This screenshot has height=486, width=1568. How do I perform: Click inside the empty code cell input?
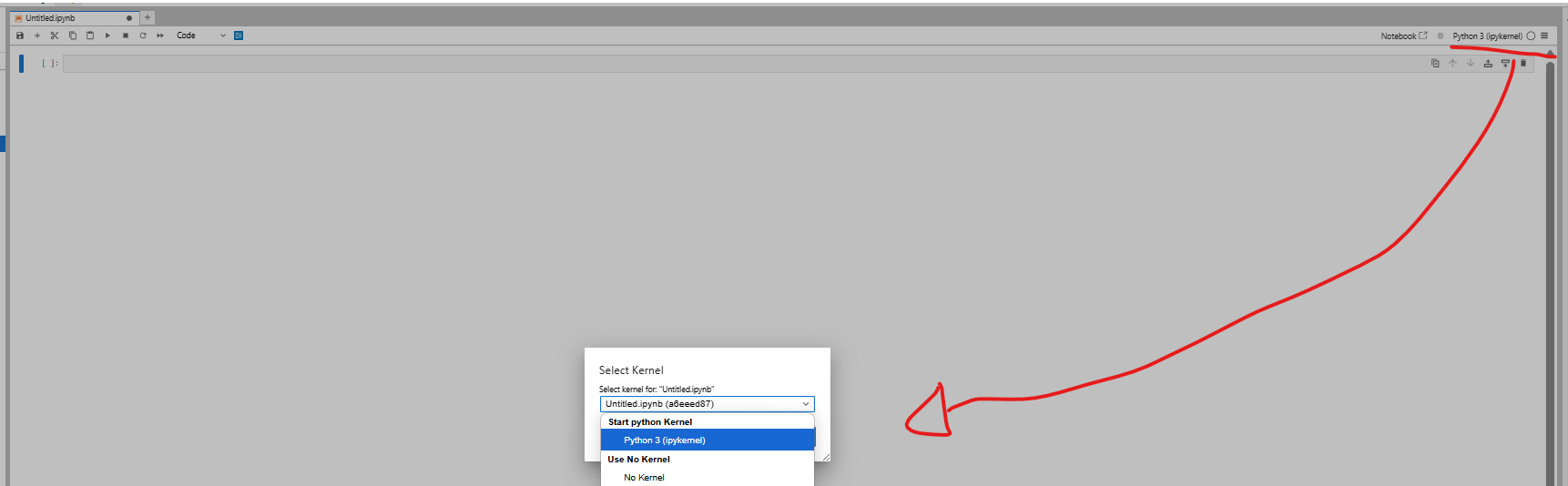tap(728, 64)
